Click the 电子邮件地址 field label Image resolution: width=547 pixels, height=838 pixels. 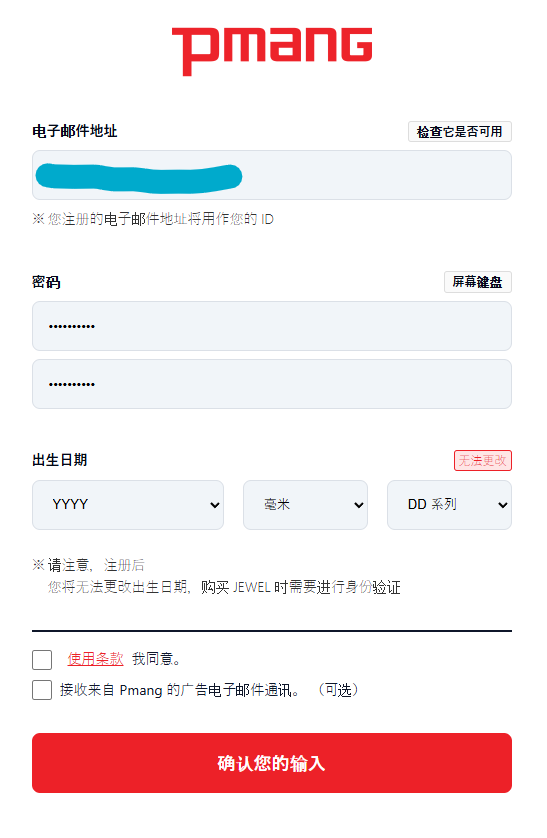click(74, 131)
